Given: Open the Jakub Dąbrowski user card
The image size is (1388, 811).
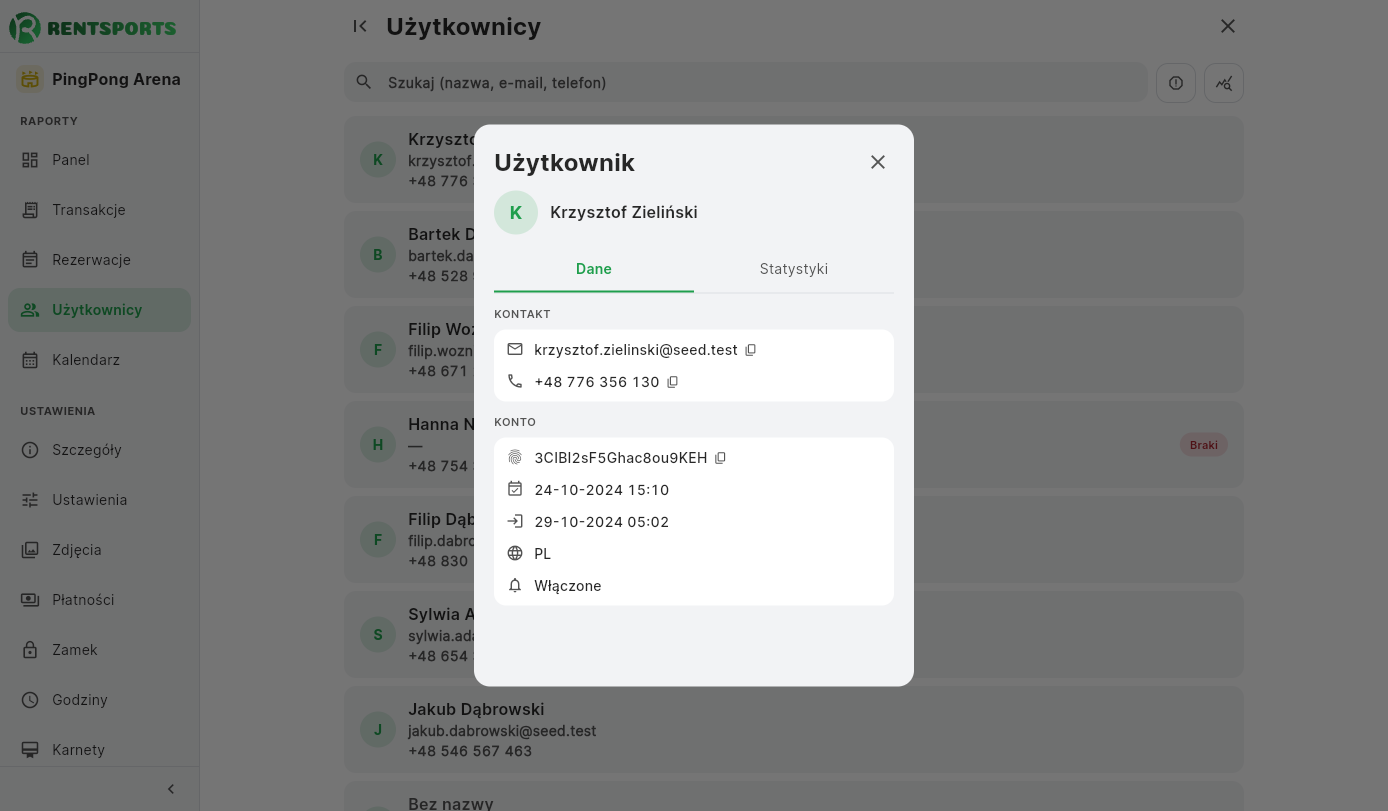Looking at the screenshot, I should tap(794, 729).
